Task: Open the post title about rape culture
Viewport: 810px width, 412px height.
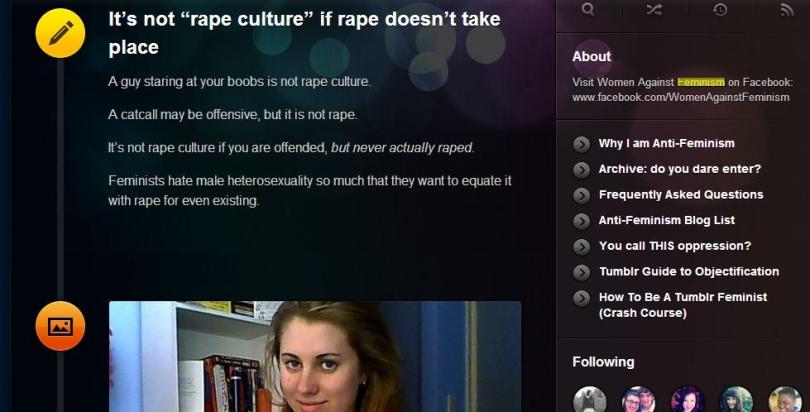Action: coord(304,33)
